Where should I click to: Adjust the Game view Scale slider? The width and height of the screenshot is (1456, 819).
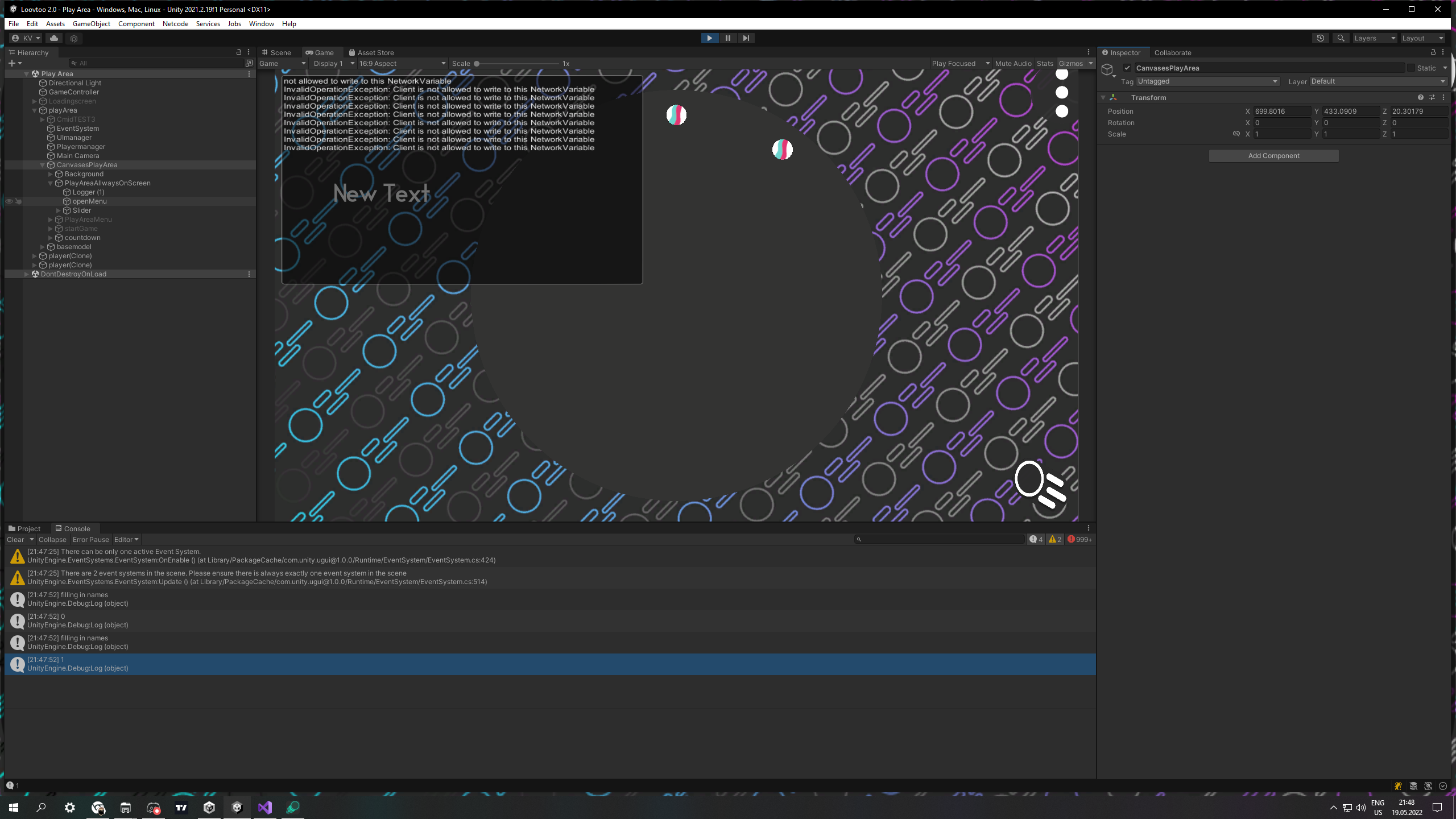point(477,64)
